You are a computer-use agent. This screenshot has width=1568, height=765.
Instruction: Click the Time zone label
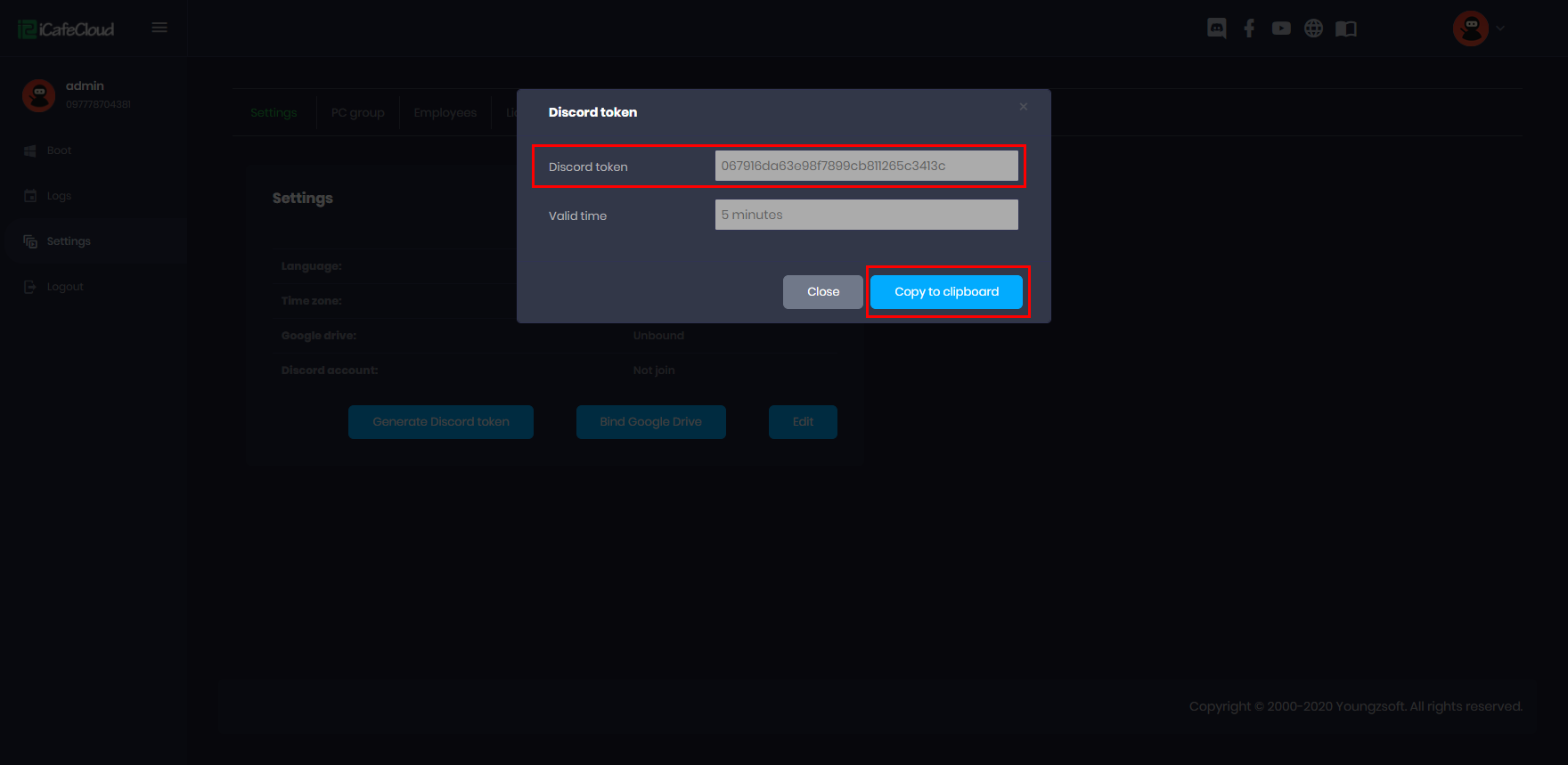point(312,301)
